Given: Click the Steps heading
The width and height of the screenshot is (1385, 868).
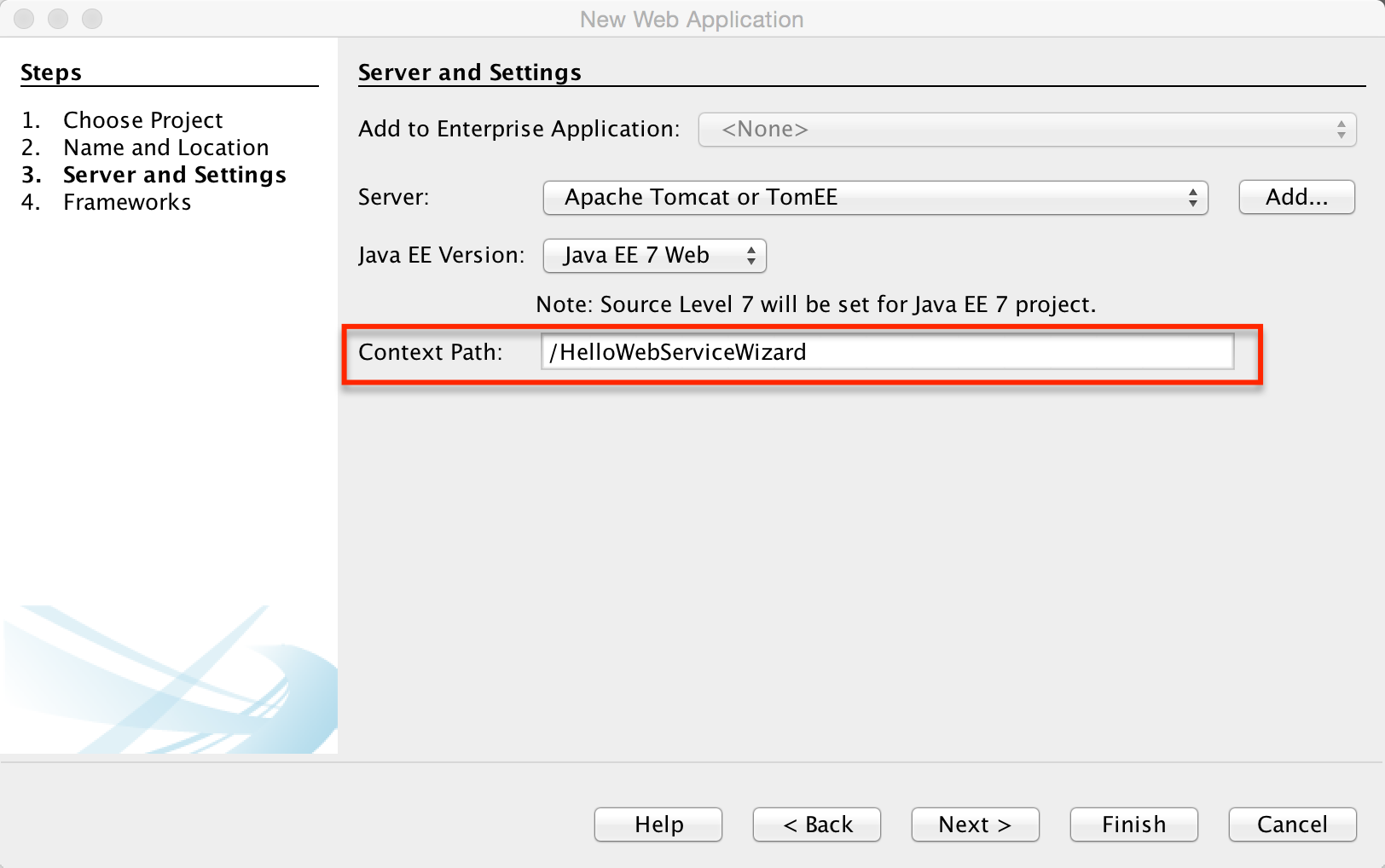Looking at the screenshot, I should pos(50,72).
